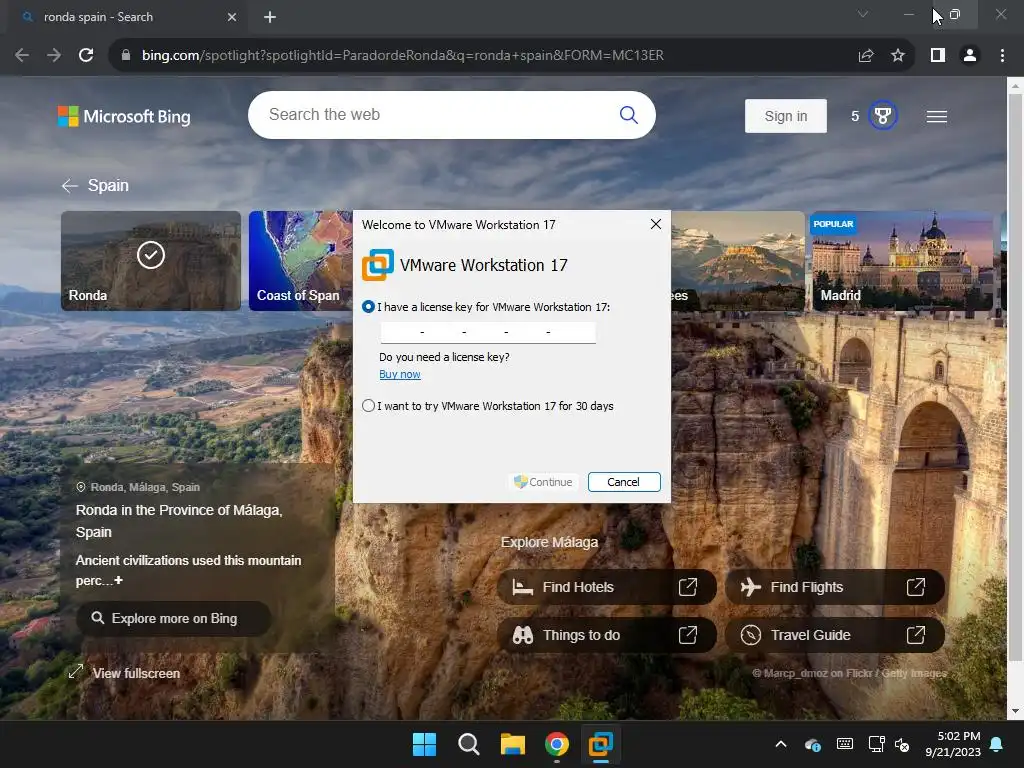Image resolution: width=1024 pixels, height=768 pixels.
Task: Click Find Flights button
Action: click(x=835, y=587)
